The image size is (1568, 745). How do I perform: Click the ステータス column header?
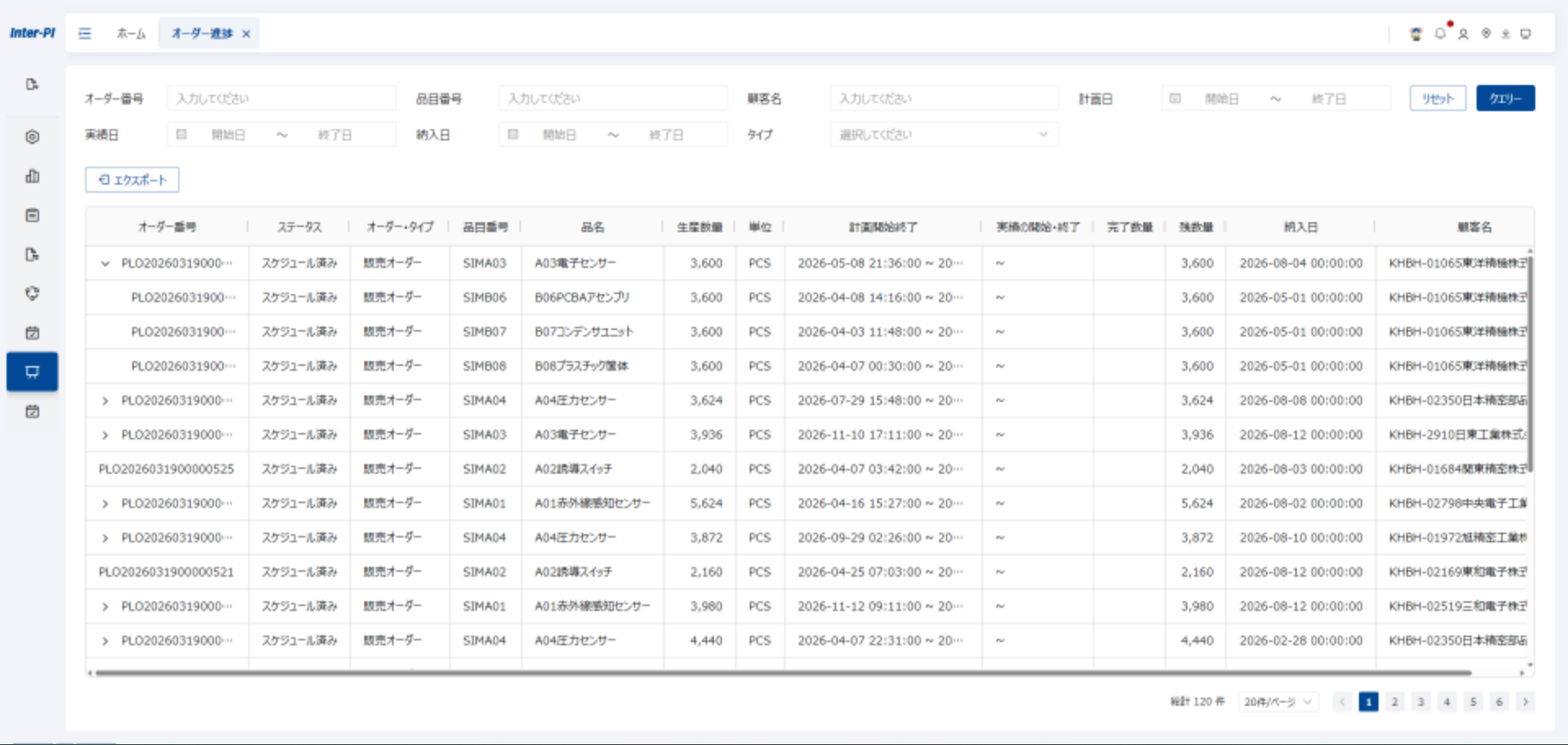point(299,227)
